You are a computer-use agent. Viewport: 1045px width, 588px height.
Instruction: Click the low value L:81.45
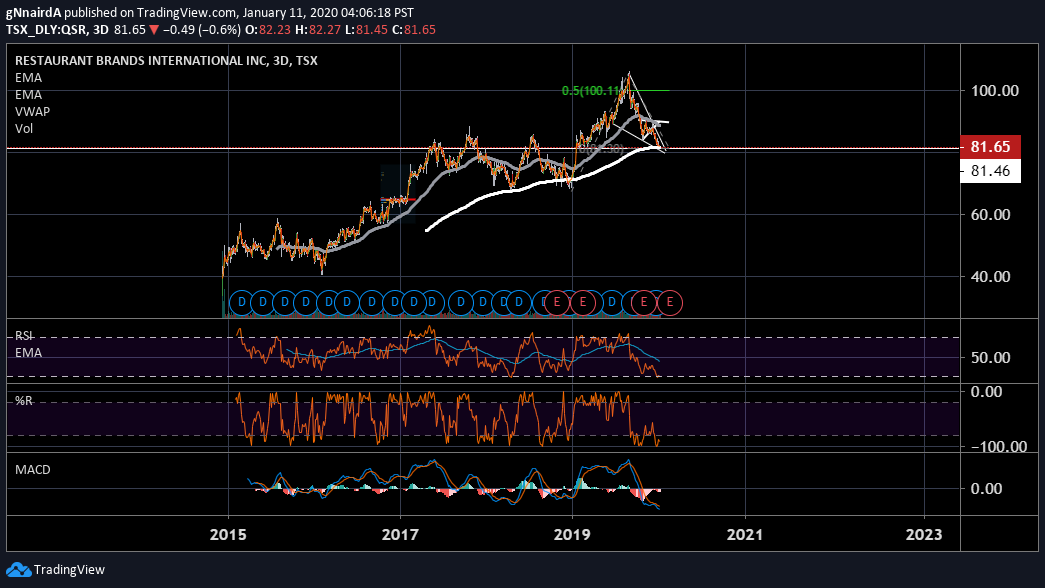click(366, 30)
